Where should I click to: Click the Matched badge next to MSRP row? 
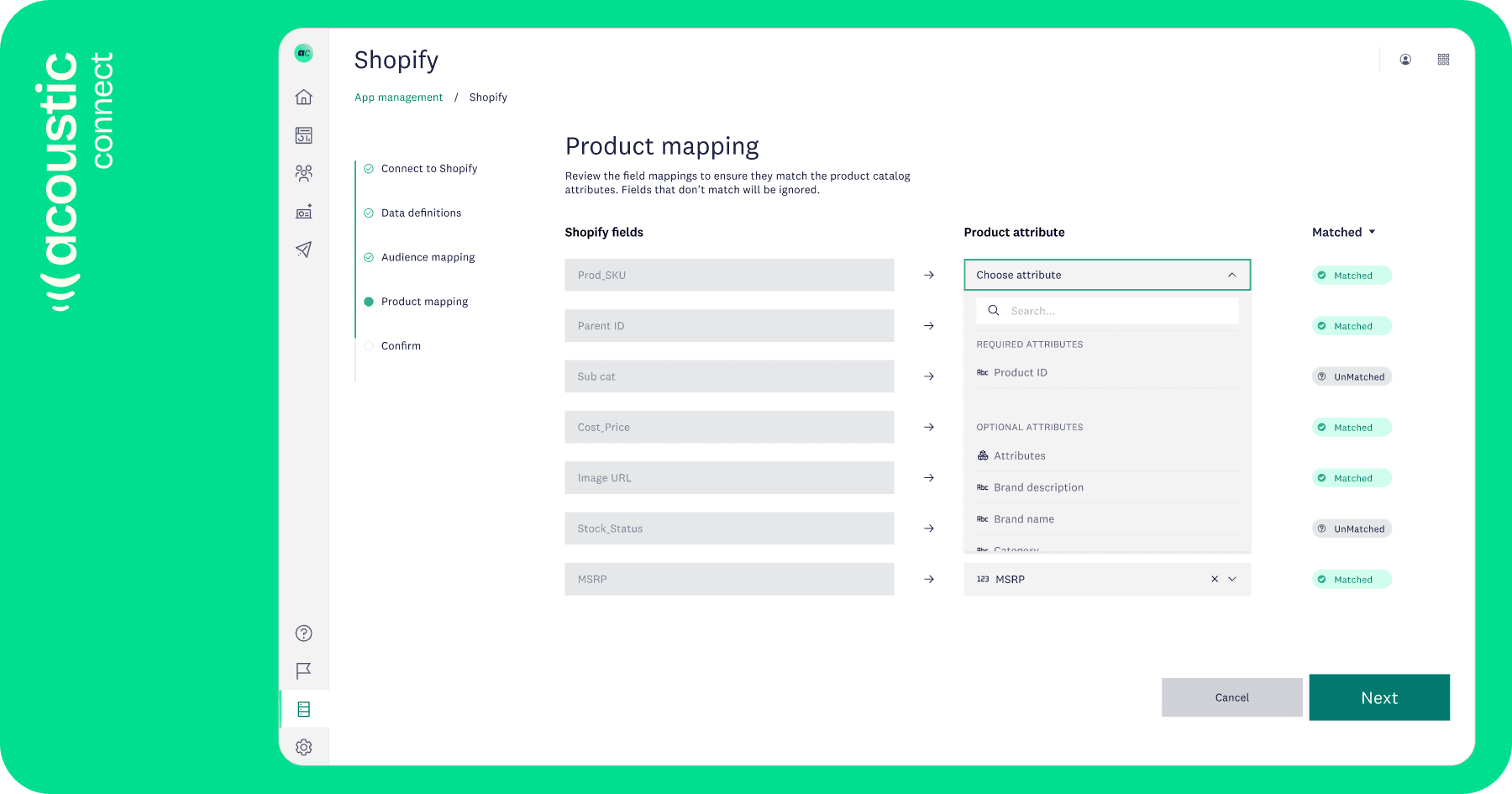pos(1351,579)
